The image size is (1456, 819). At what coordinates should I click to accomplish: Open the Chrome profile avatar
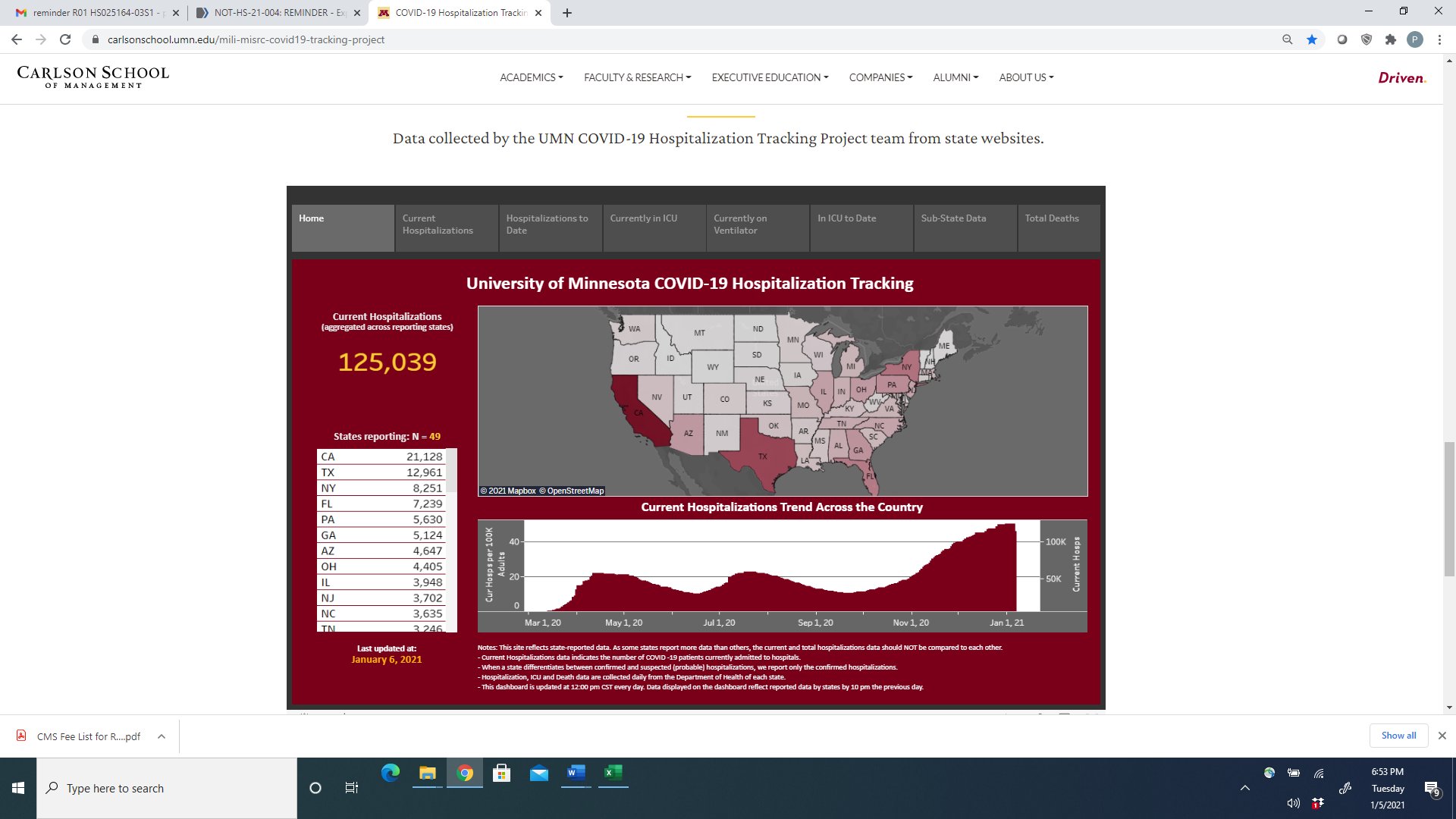tap(1414, 39)
